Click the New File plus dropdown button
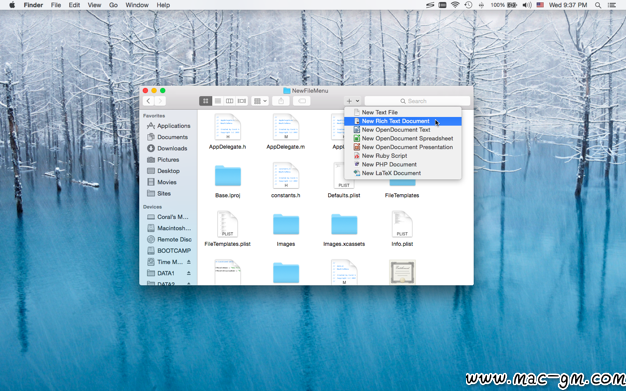 pos(353,101)
